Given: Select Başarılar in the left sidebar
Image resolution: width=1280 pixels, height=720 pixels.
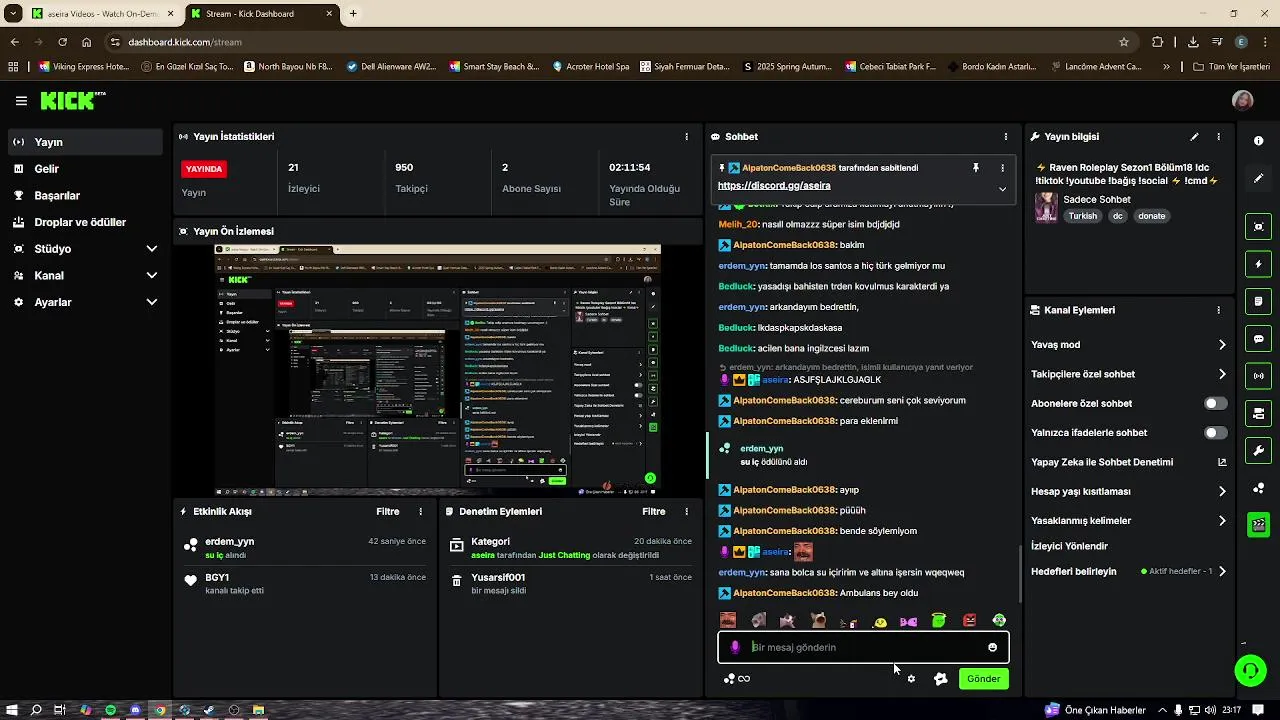Looking at the screenshot, I should 86,195.
